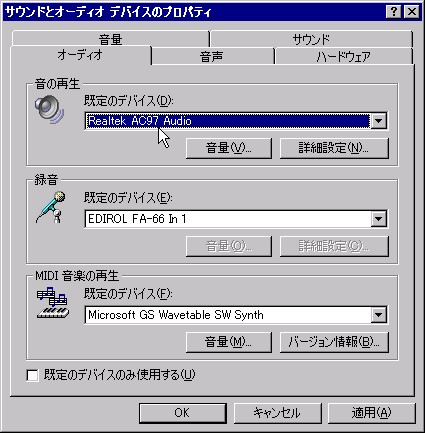Confirm with the OK button
425x433 pixels.
[182, 413]
